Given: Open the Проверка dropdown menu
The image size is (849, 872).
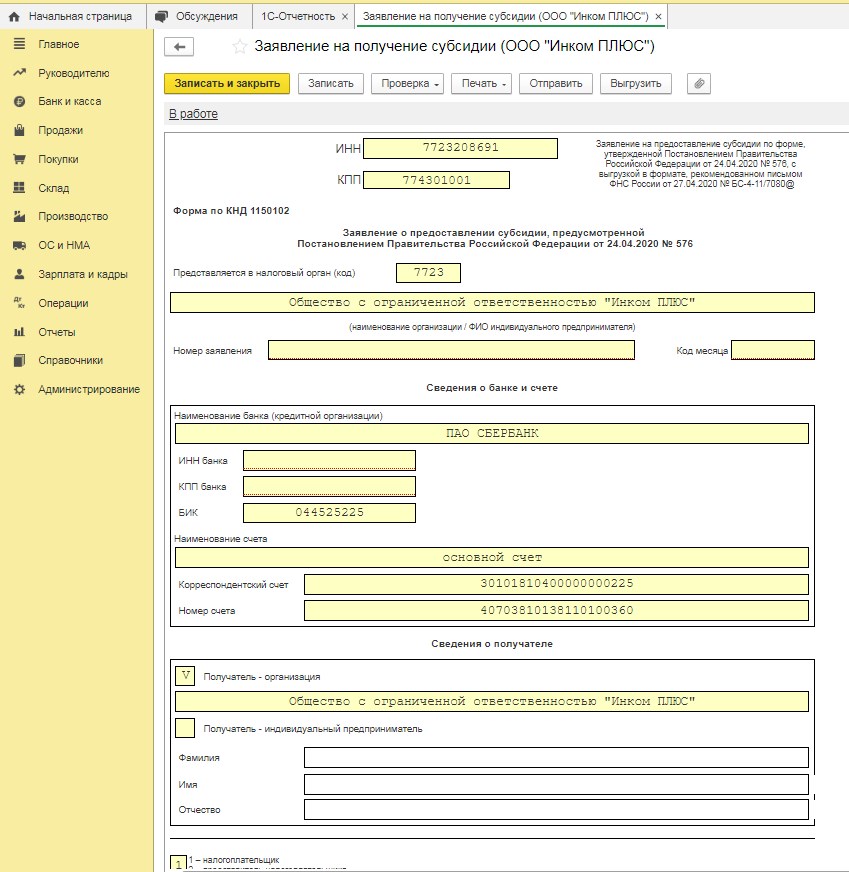Looking at the screenshot, I should coord(408,84).
